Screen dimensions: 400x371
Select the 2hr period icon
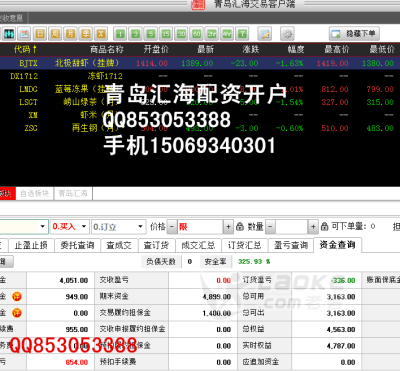[x=212, y=33]
